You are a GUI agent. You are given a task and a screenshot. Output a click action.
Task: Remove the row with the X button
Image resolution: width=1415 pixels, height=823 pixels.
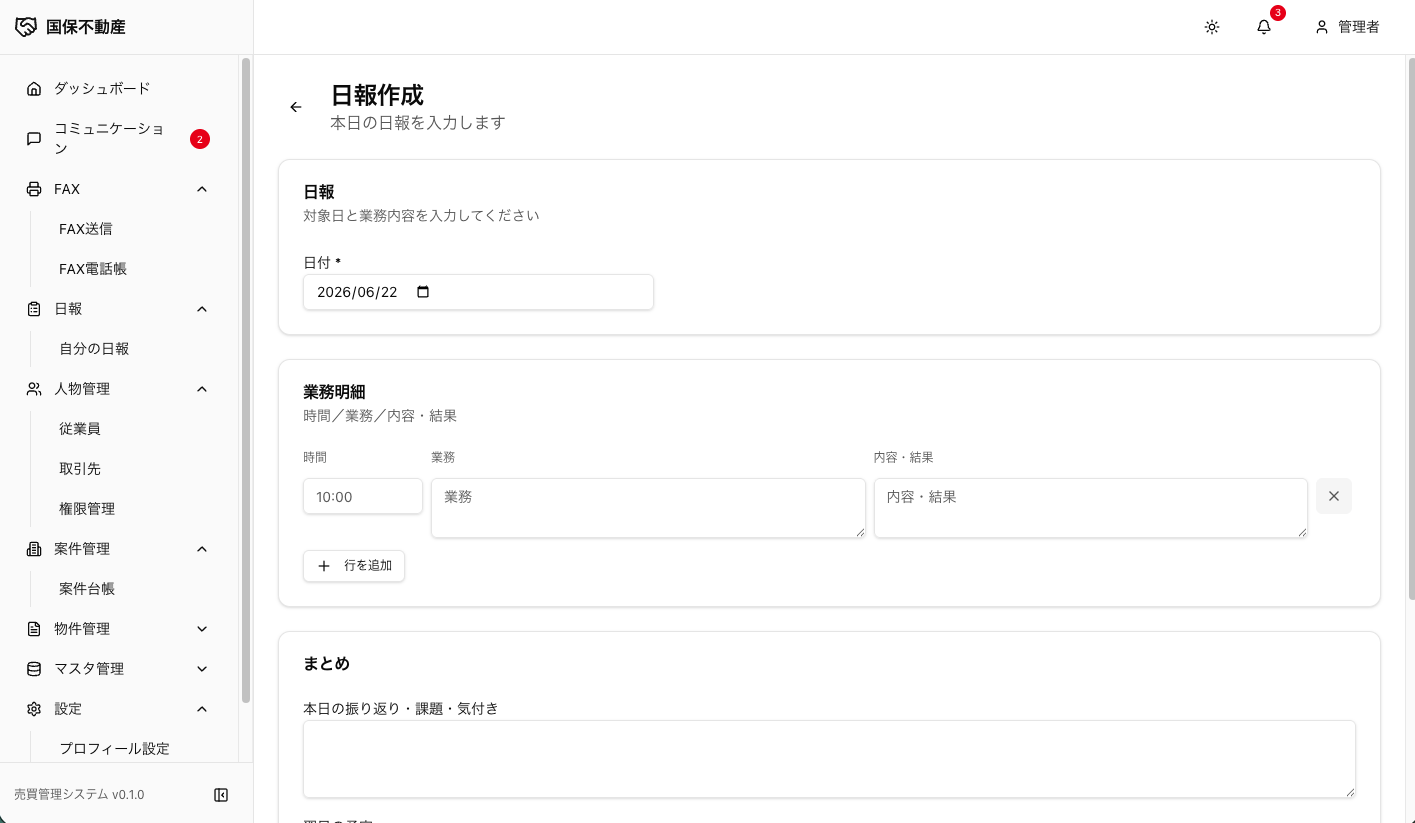pos(1334,496)
